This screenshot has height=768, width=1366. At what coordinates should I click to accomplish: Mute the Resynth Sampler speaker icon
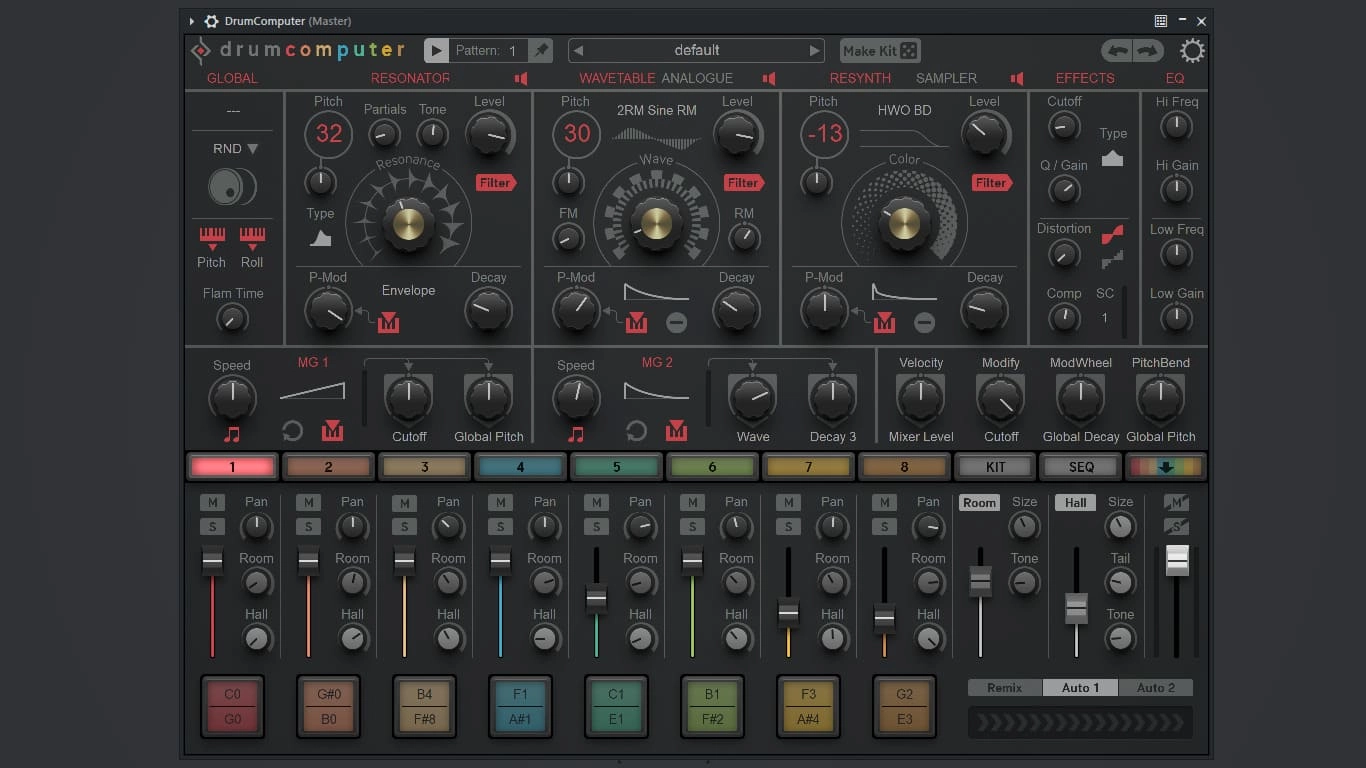(x=1017, y=78)
